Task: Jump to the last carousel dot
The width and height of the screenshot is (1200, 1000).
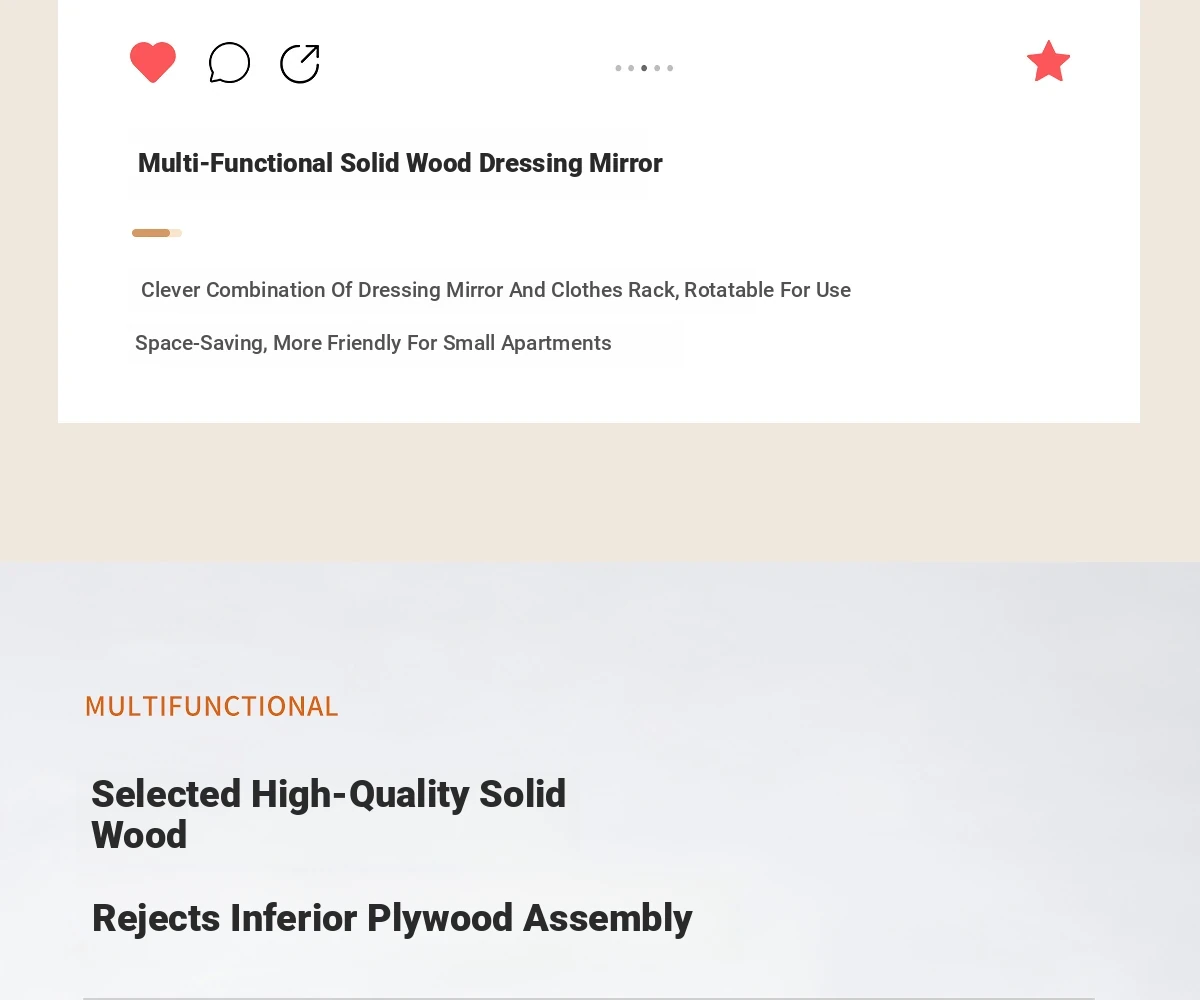Action: [x=670, y=68]
